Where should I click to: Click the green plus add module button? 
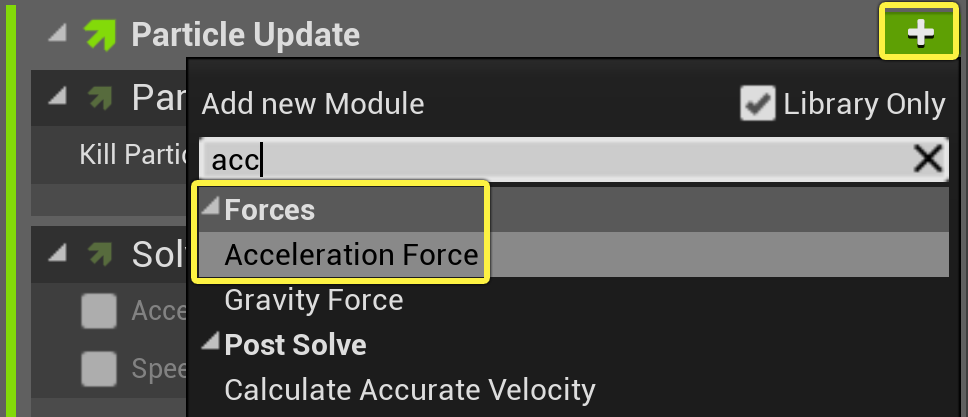click(x=920, y=32)
